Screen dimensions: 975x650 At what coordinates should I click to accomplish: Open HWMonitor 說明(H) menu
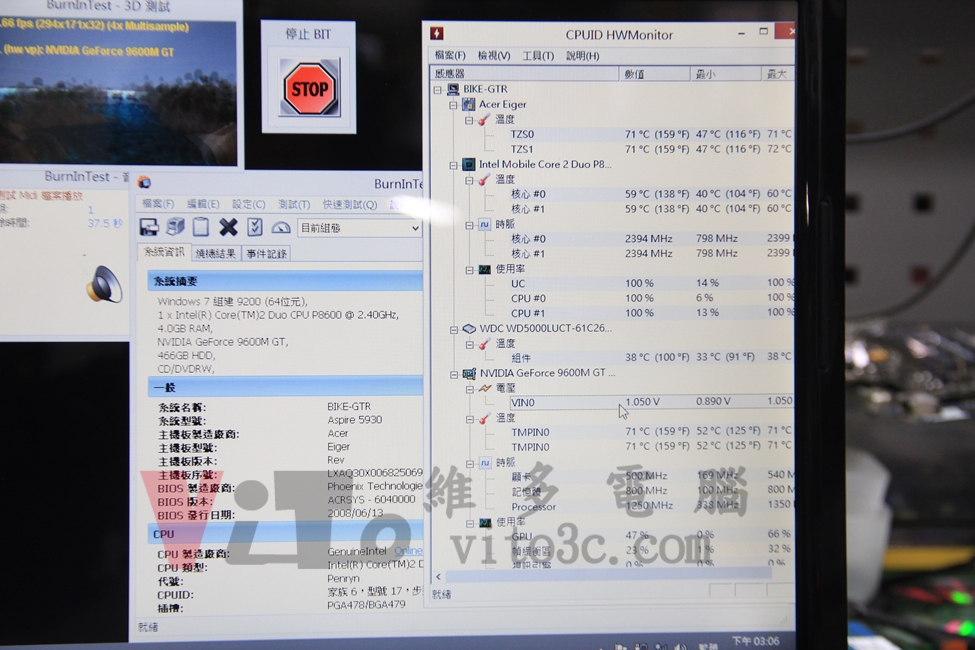click(583, 55)
